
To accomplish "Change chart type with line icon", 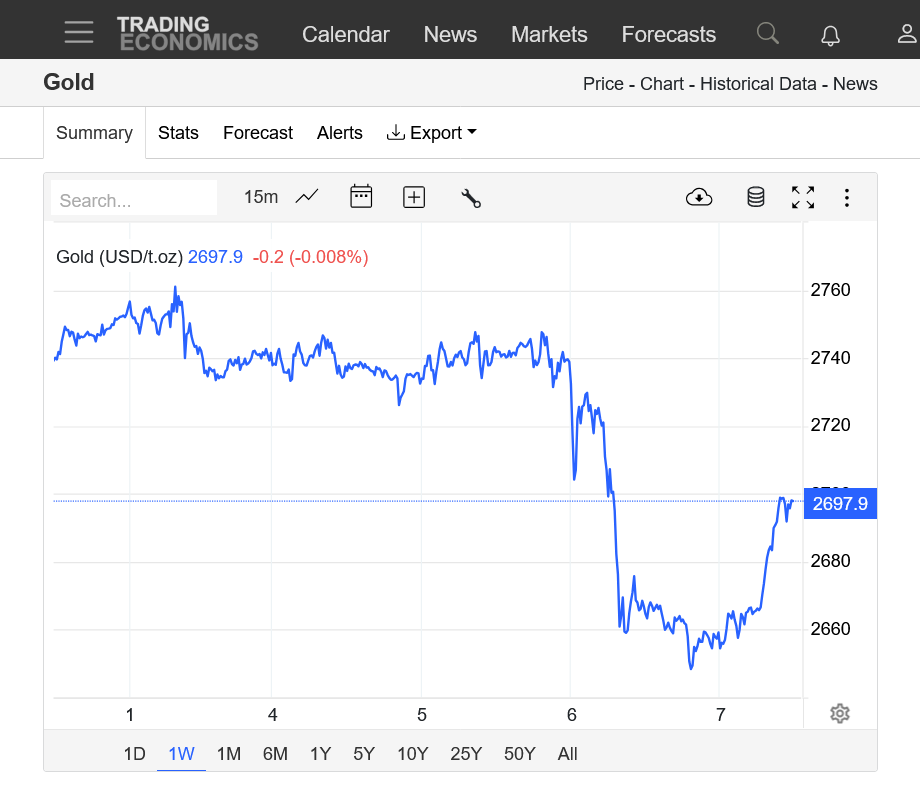I will pos(307,197).
